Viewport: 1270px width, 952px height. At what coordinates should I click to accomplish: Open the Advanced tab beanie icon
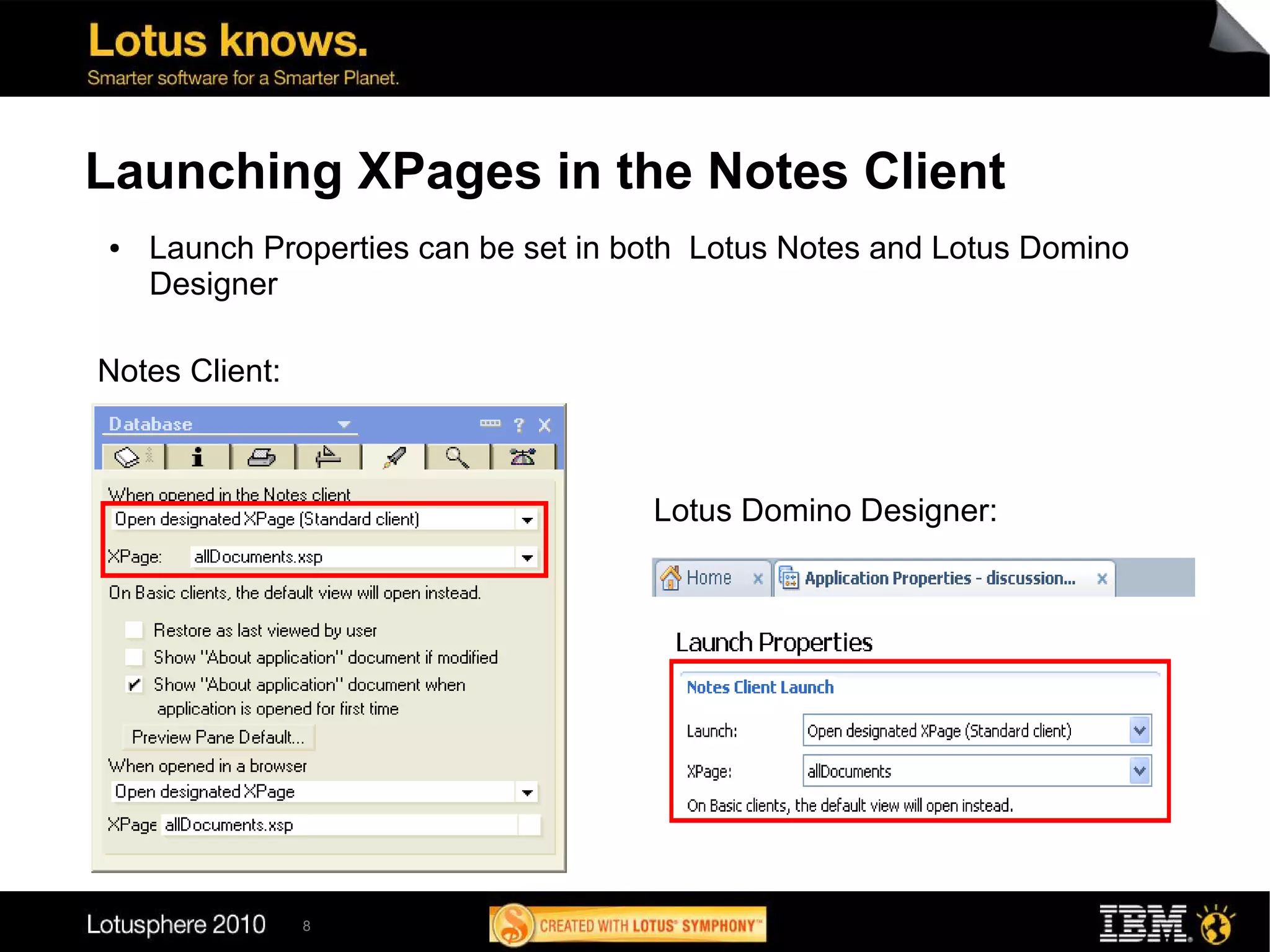523,457
